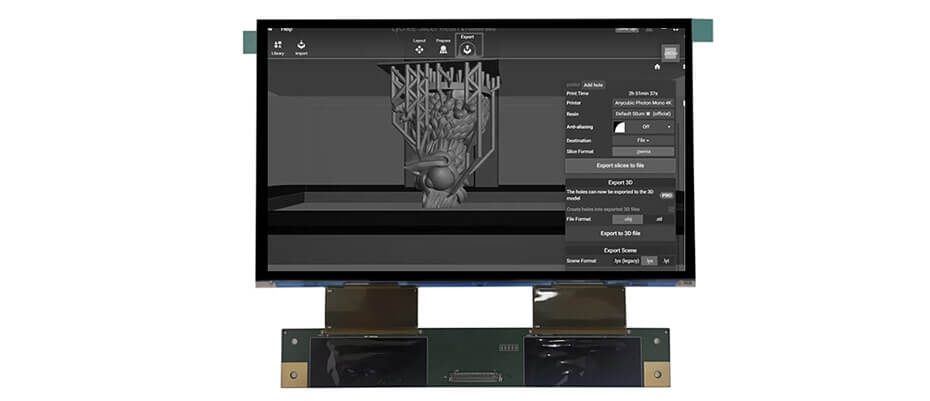The height and width of the screenshot is (401, 930).
Task: Click the view cube icon at top right
Action: [671, 53]
